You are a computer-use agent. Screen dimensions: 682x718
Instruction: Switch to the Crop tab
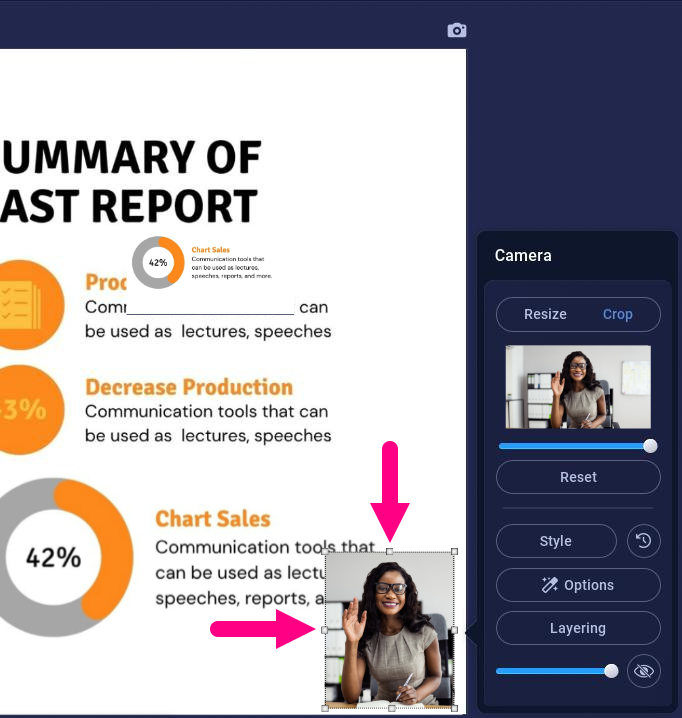(617, 314)
